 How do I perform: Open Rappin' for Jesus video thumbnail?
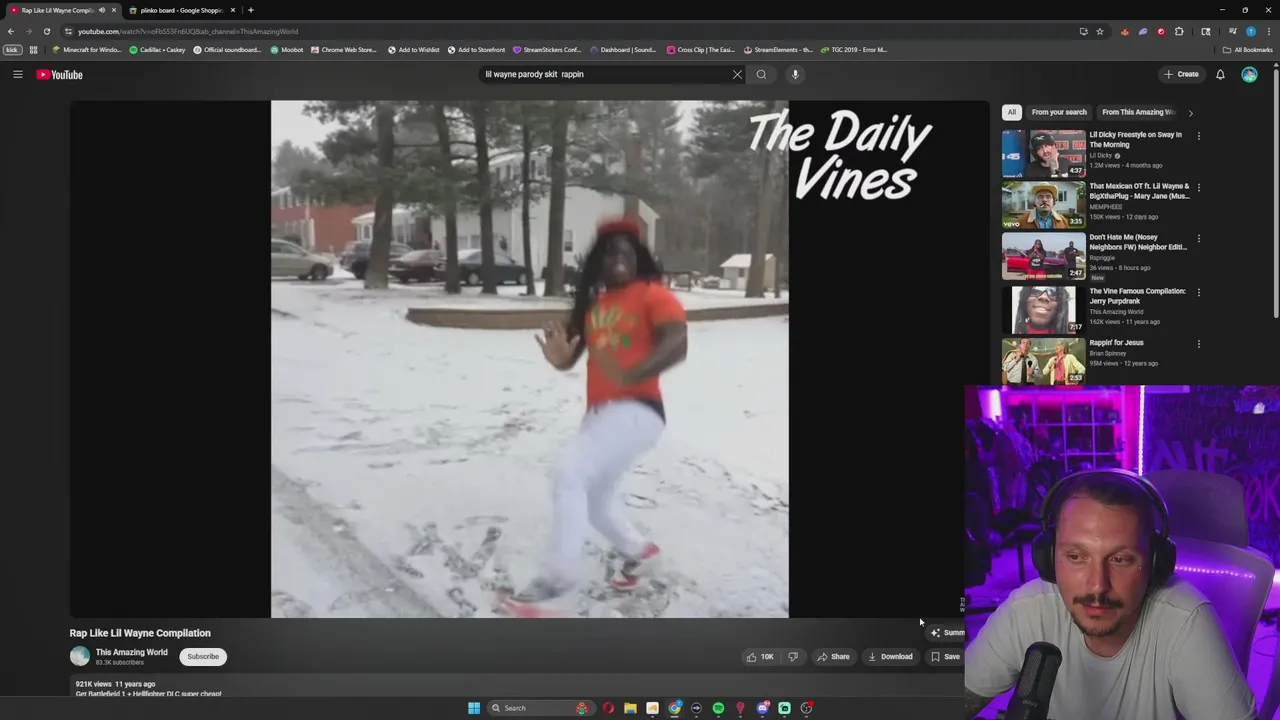pyautogui.click(x=1043, y=361)
